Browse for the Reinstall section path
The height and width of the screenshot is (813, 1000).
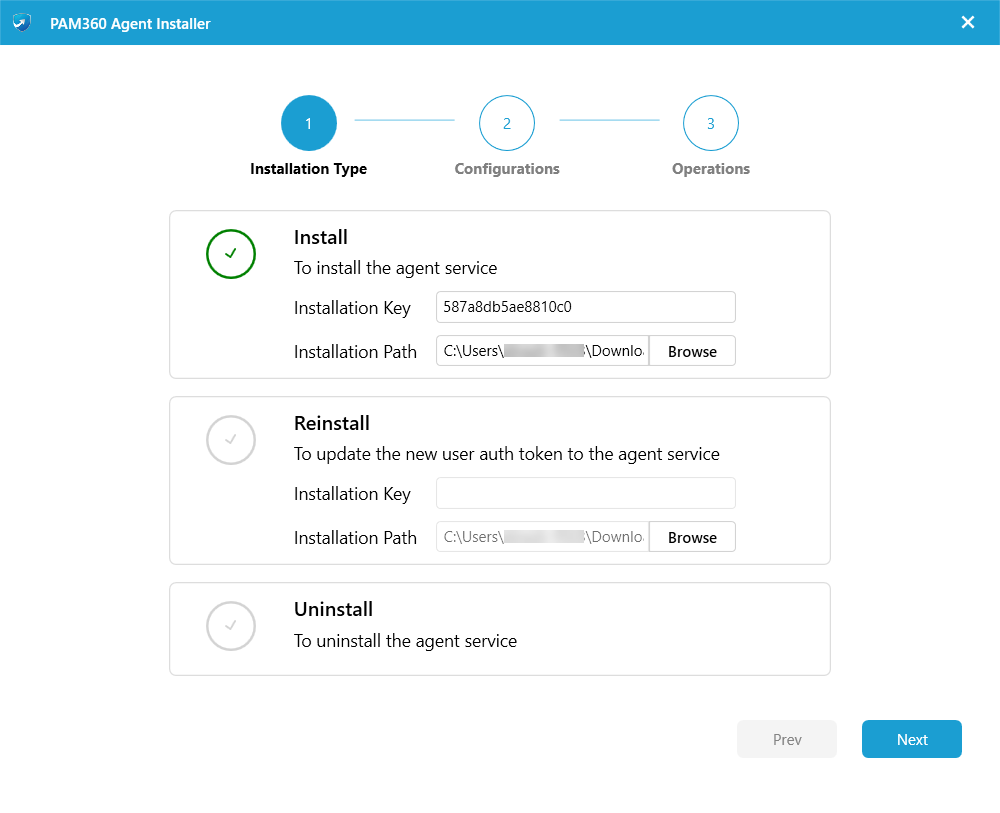pos(692,537)
